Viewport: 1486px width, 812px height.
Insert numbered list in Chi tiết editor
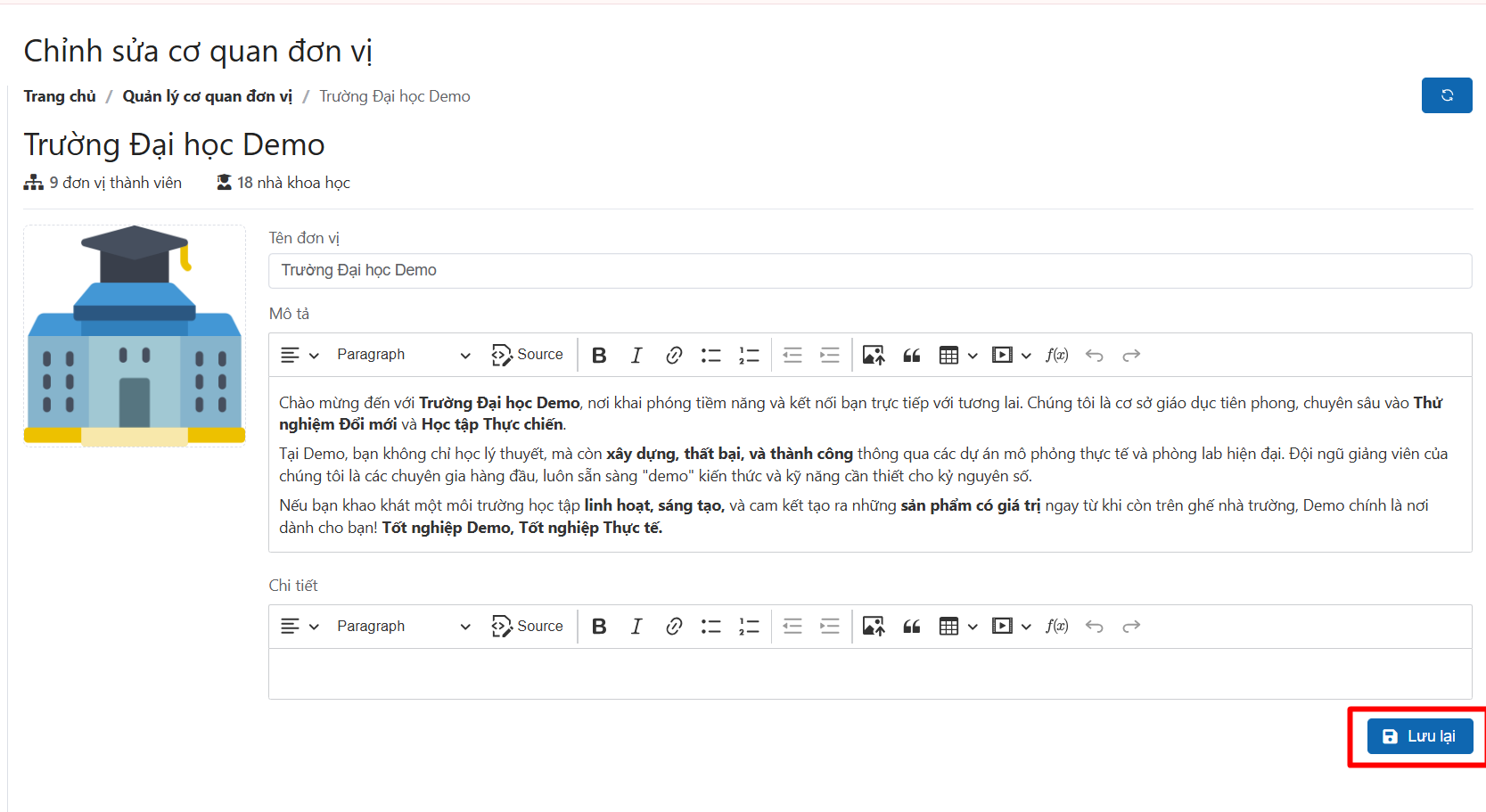(x=749, y=627)
